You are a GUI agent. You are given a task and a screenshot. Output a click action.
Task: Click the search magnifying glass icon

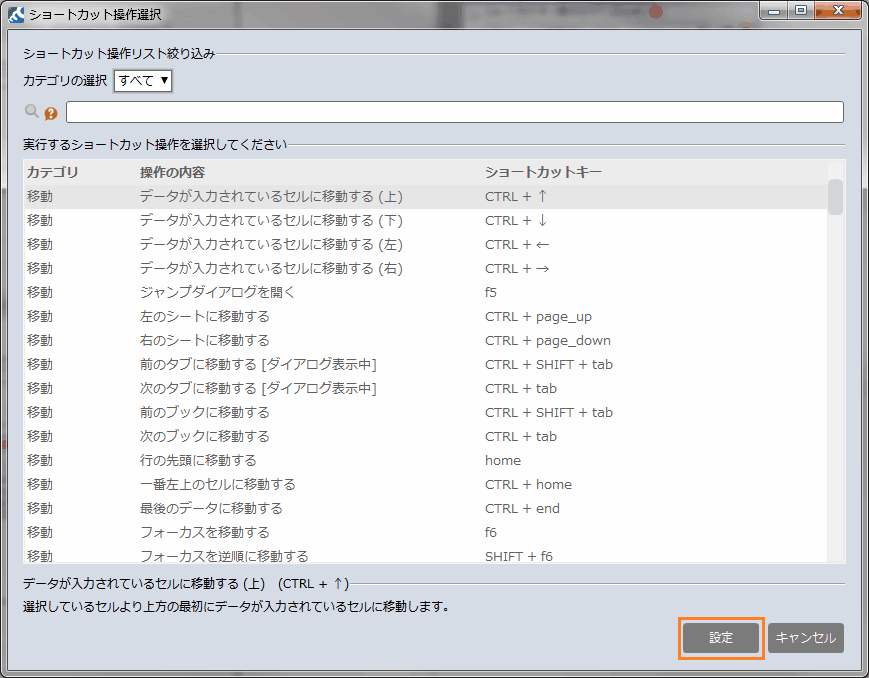pos(33,111)
